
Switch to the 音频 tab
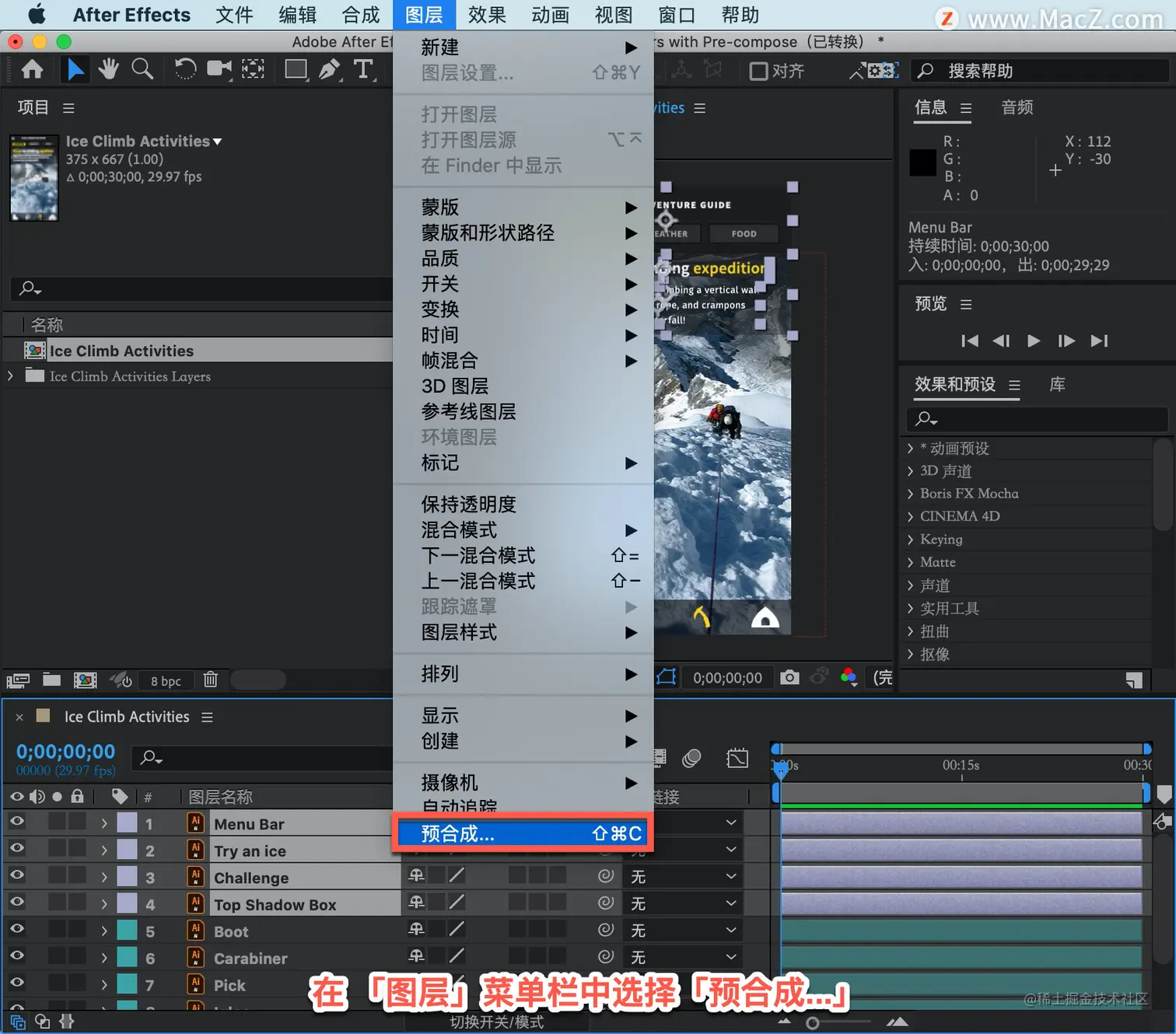[1017, 107]
